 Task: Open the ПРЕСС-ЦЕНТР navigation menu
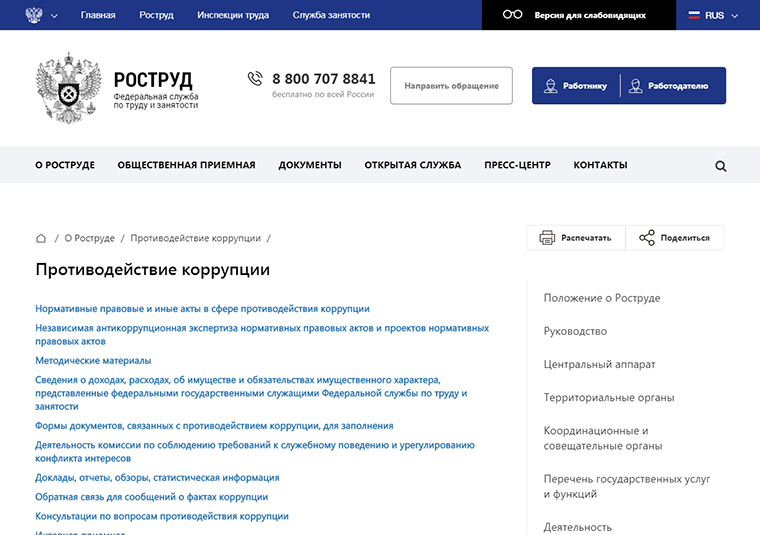click(x=517, y=165)
